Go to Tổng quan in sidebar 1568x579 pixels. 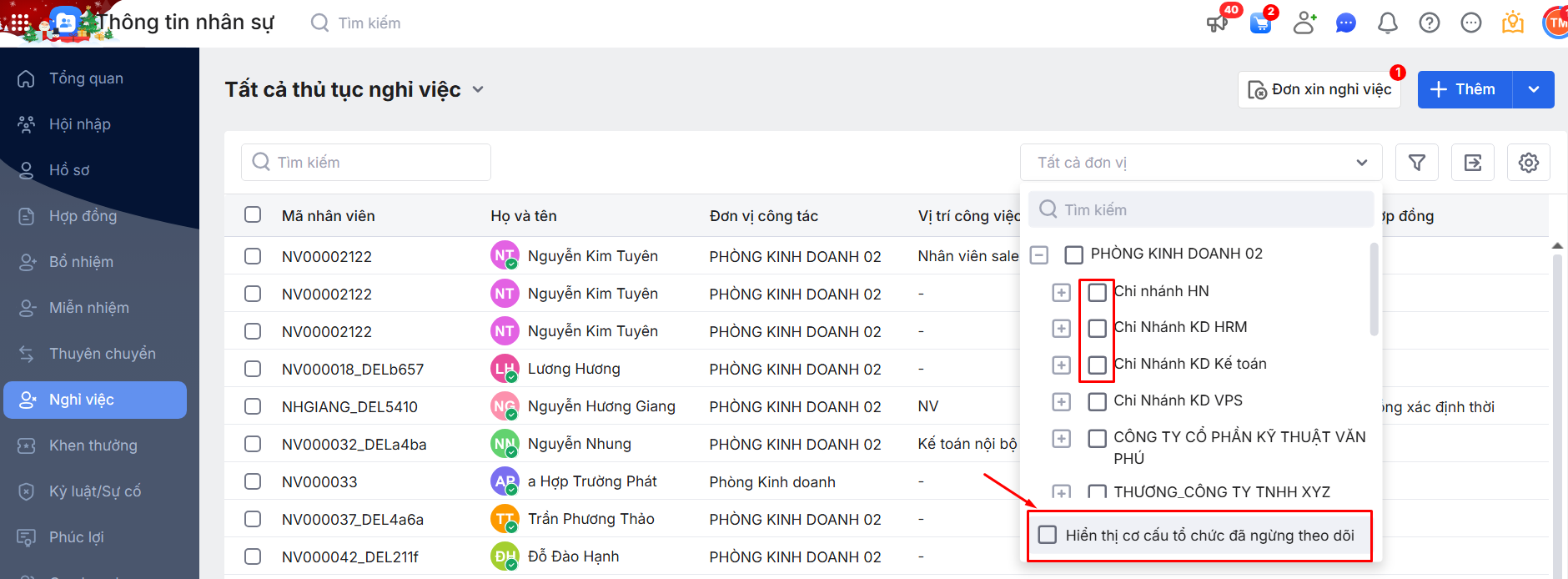coord(95,78)
